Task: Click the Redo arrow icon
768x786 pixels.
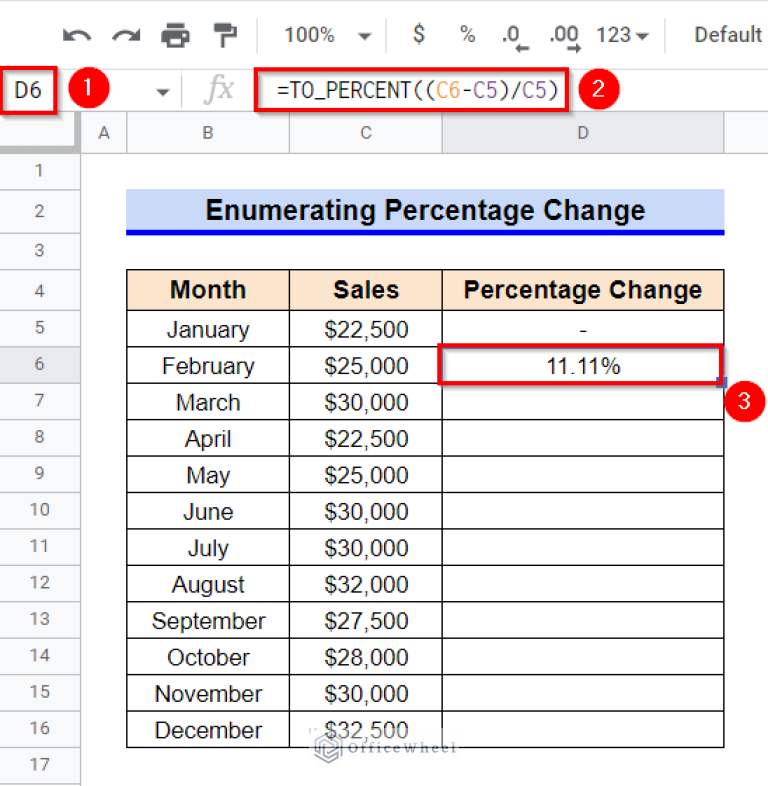Action: pyautogui.click(x=126, y=35)
